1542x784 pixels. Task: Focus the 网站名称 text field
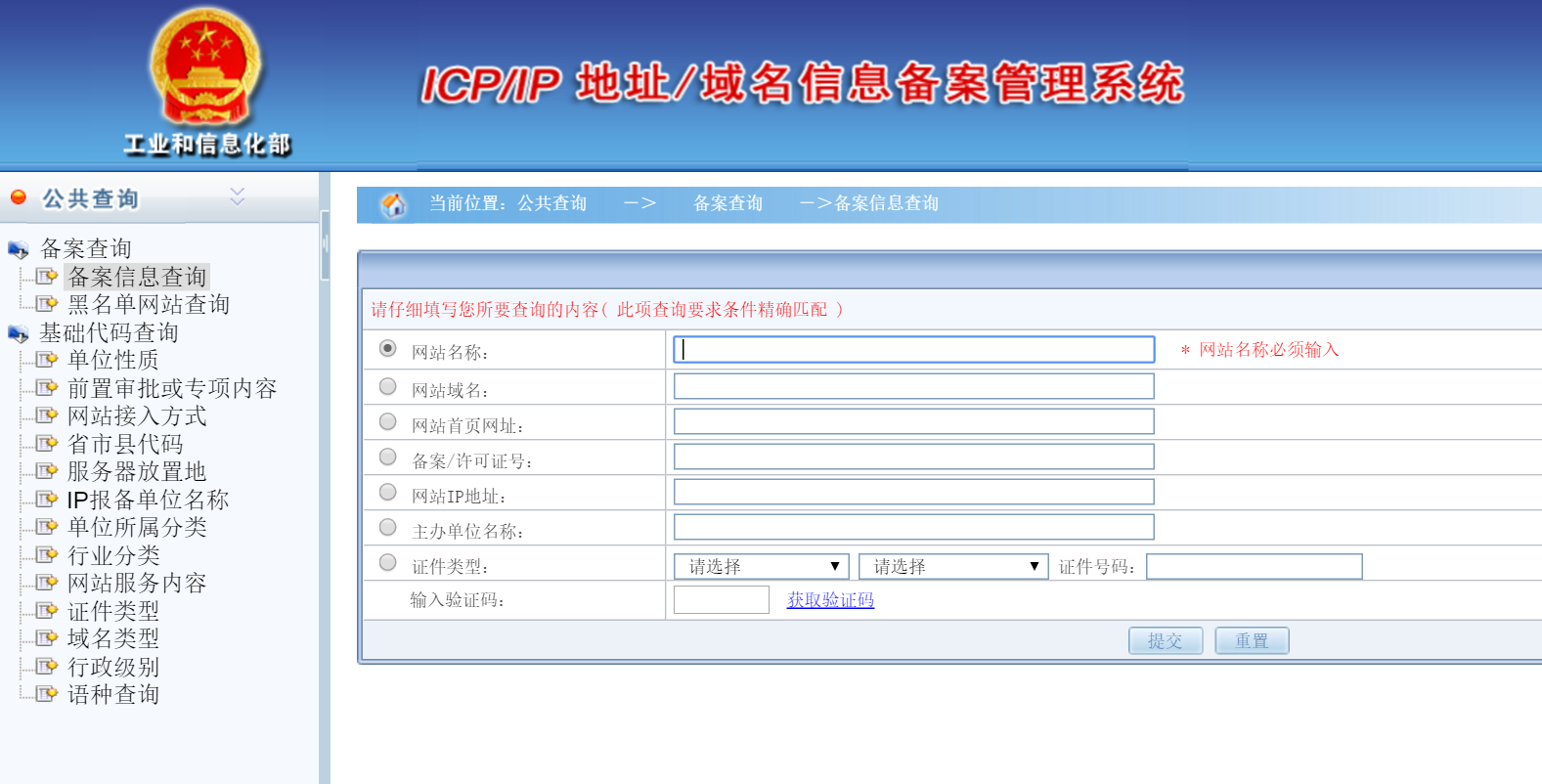(x=914, y=350)
